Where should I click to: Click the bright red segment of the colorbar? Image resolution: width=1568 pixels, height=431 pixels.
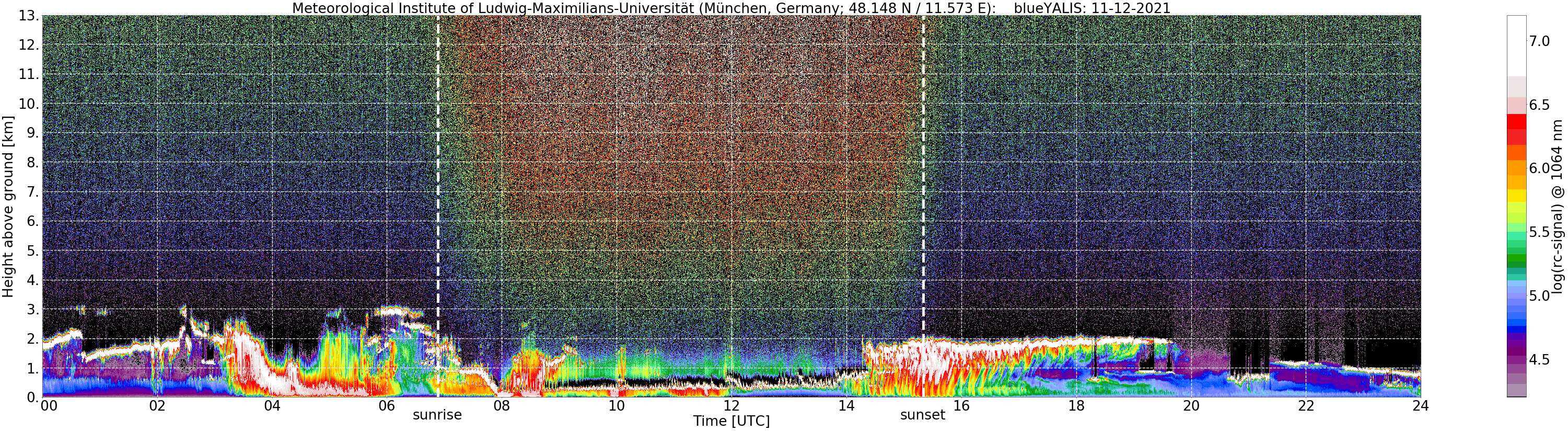pos(1516,121)
